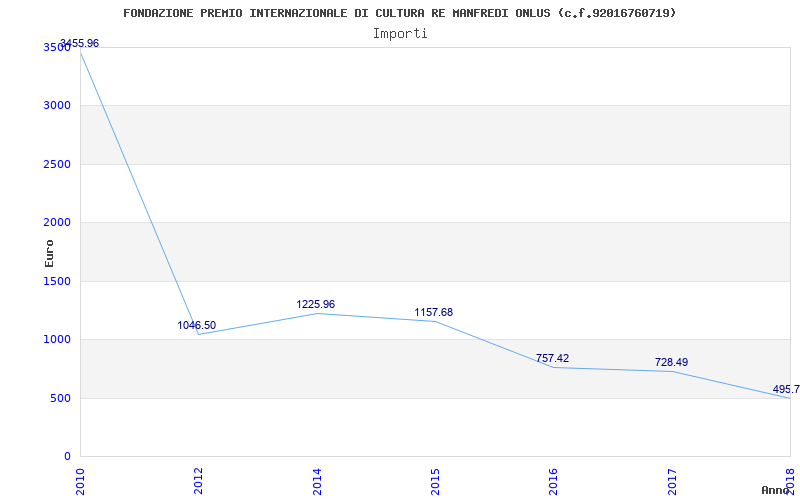Viewport: 800px width, 500px height.
Task: Select data label 728.49
Action: click(x=671, y=363)
